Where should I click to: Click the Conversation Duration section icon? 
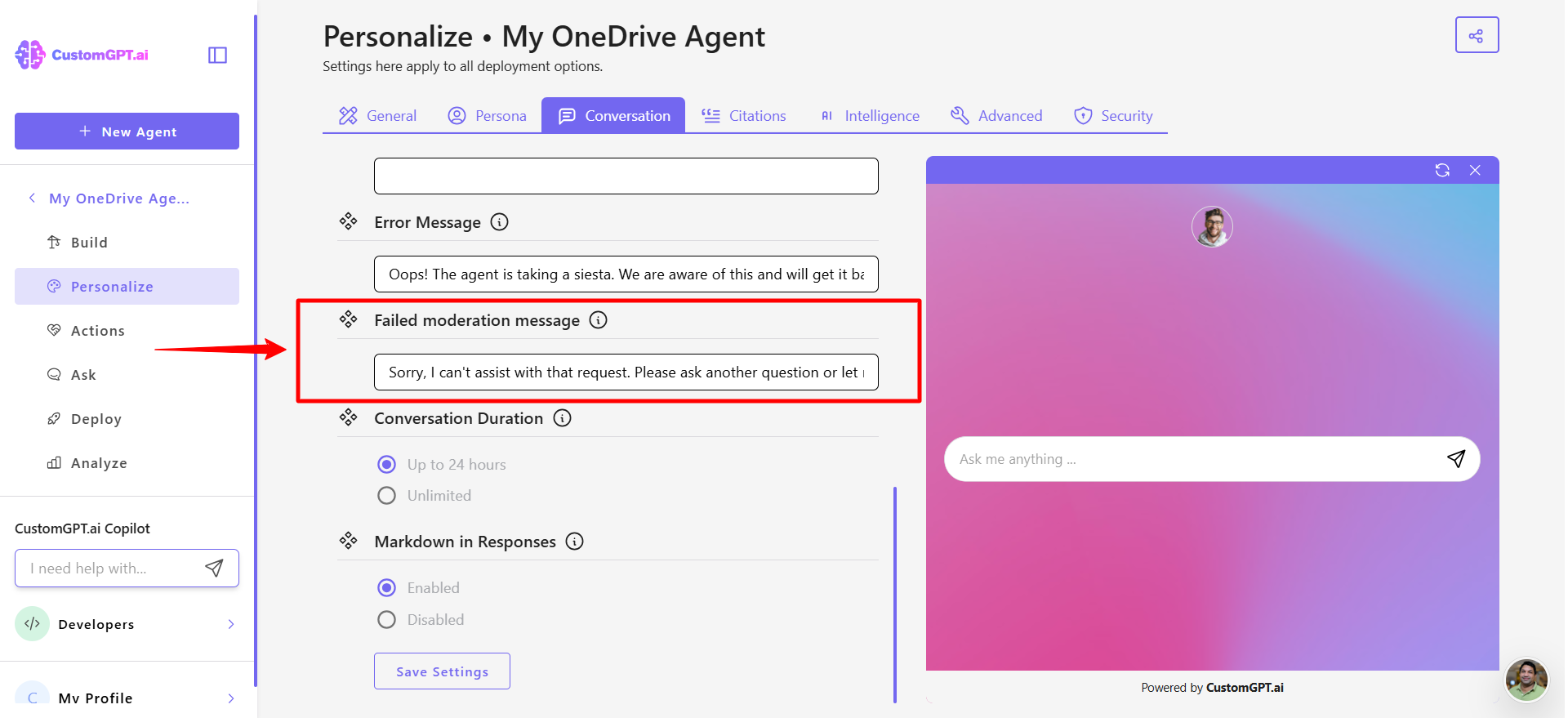click(349, 417)
